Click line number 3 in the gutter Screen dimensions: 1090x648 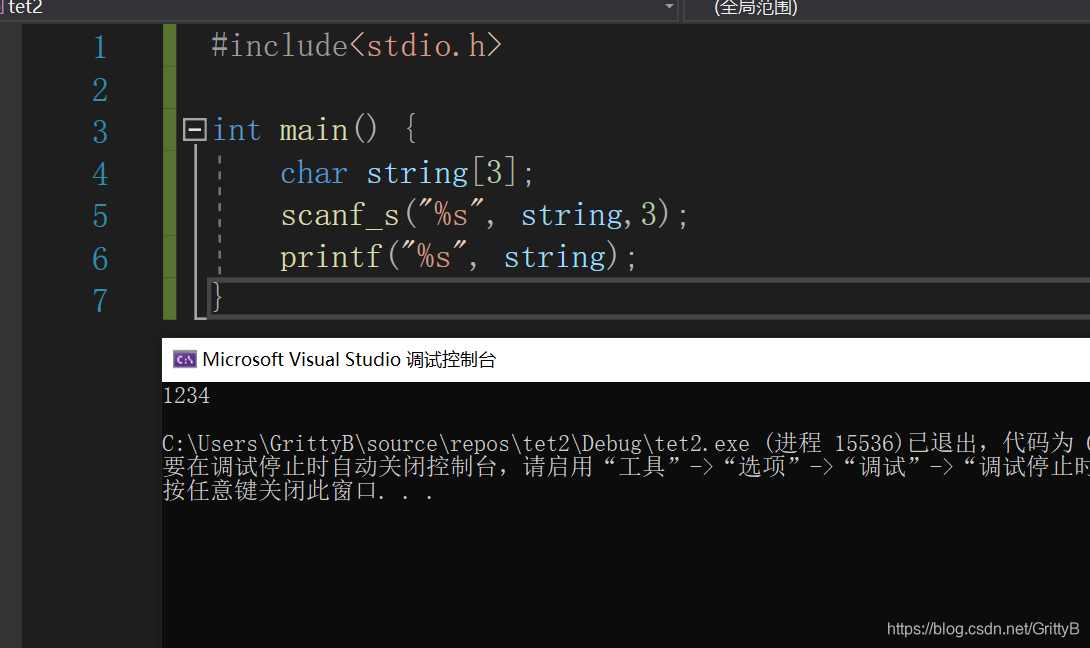100,132
